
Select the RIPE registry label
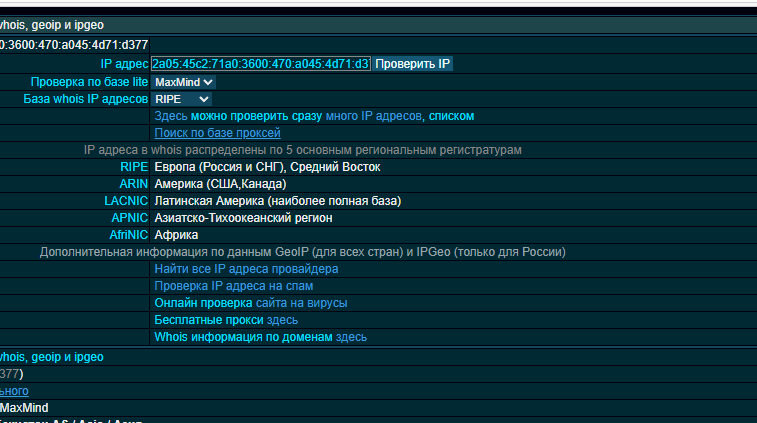(x=134, y=167)
